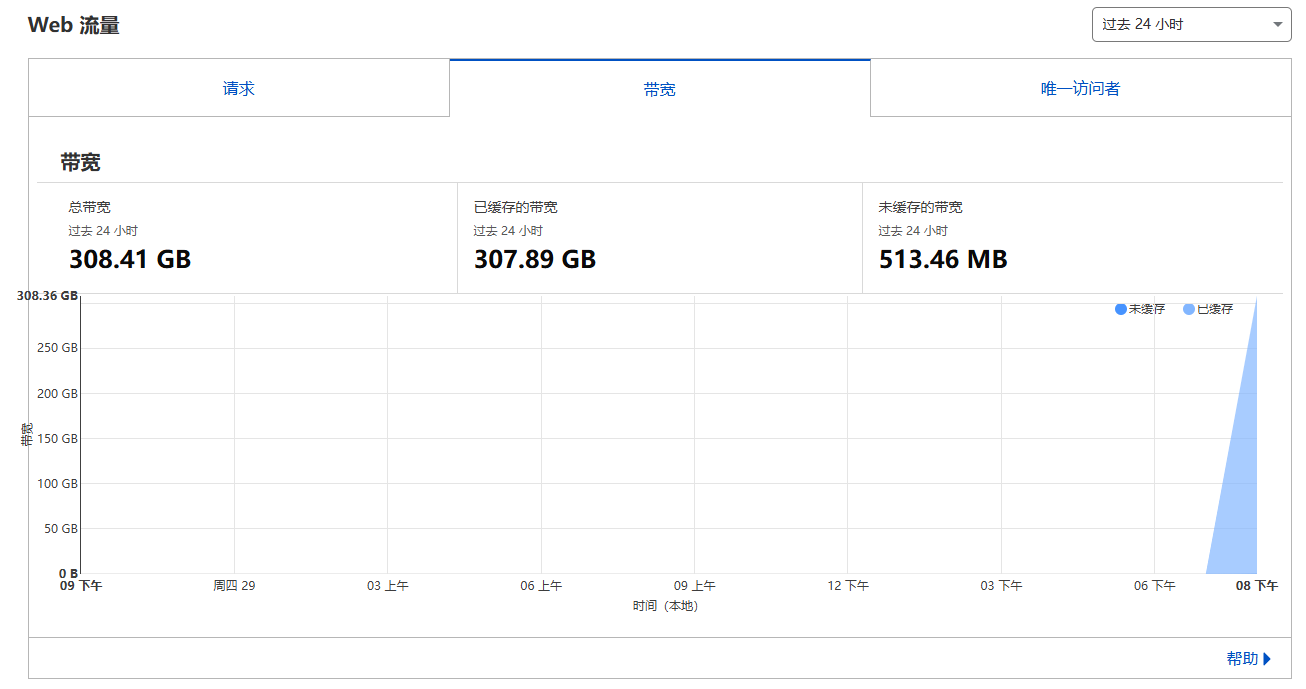
Task: Toggle the 已缓存 legend dot
Action: (x=1188, y=309)
